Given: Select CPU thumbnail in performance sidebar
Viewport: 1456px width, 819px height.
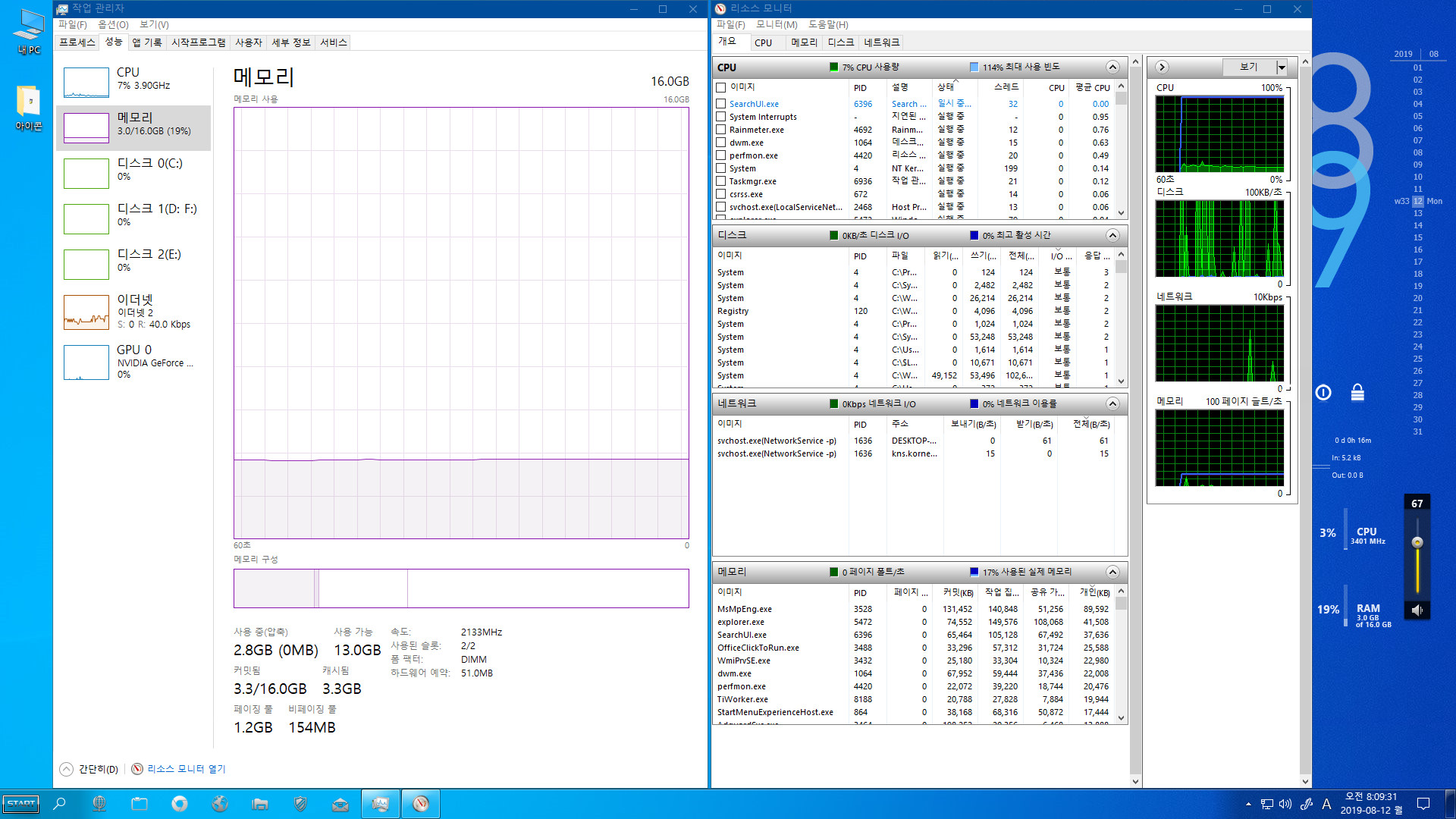Looking at the screenshot, I should pyautogui.click(x=86, y=82).
